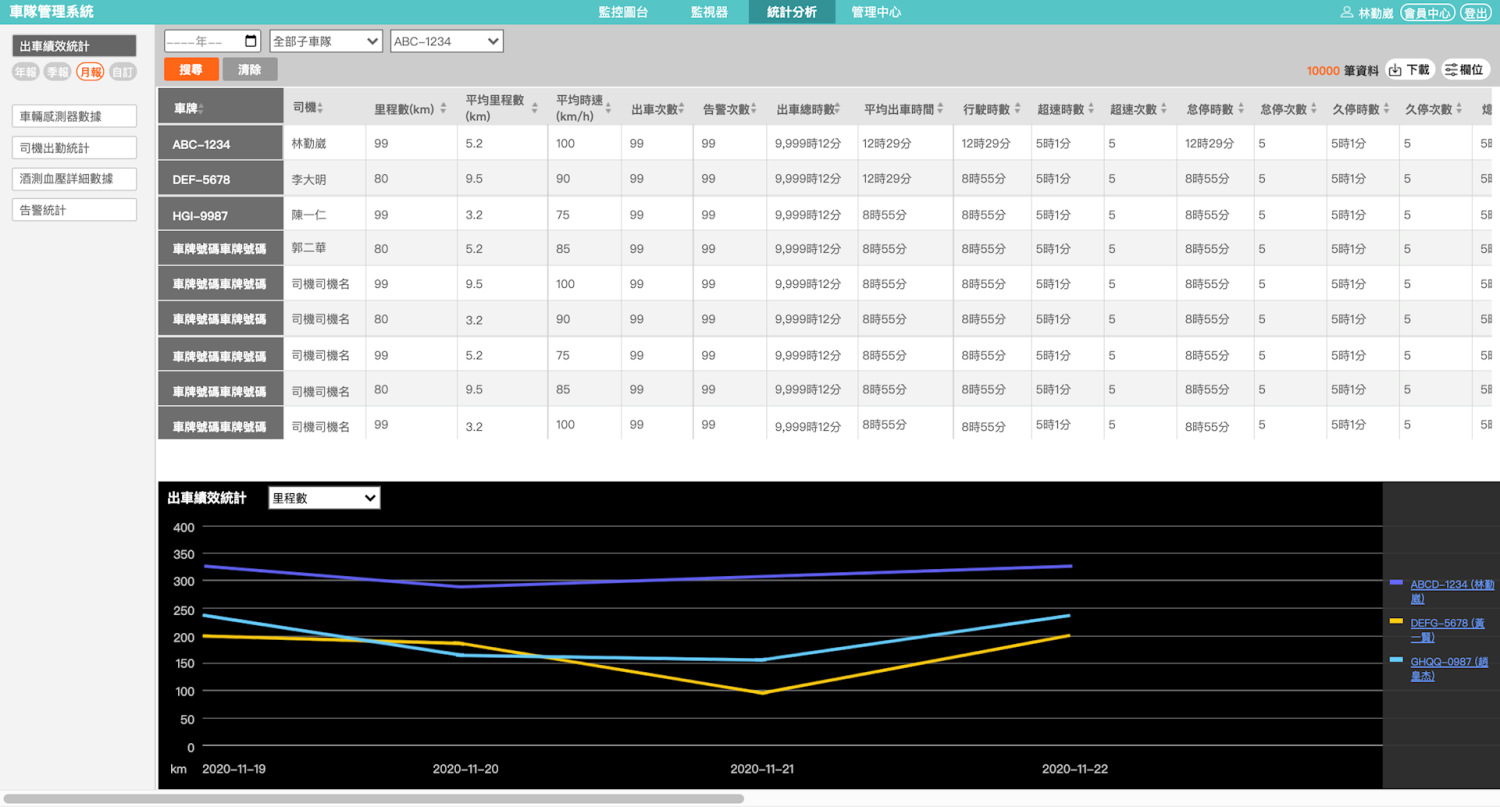The image size is (1500, 807).
Task: Choose the 自訂 custom period option
Action: pos(122,72)
